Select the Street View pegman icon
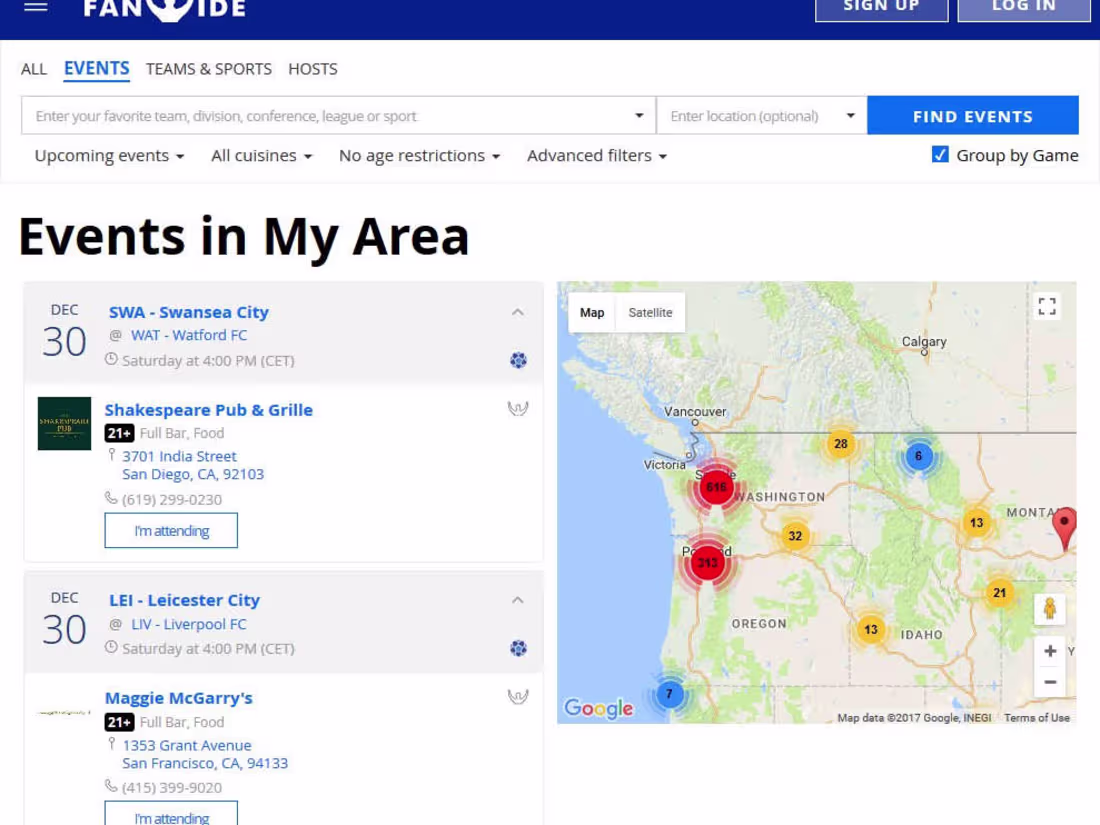This screenshot has height=825, width=1100. click(1049, 608)
